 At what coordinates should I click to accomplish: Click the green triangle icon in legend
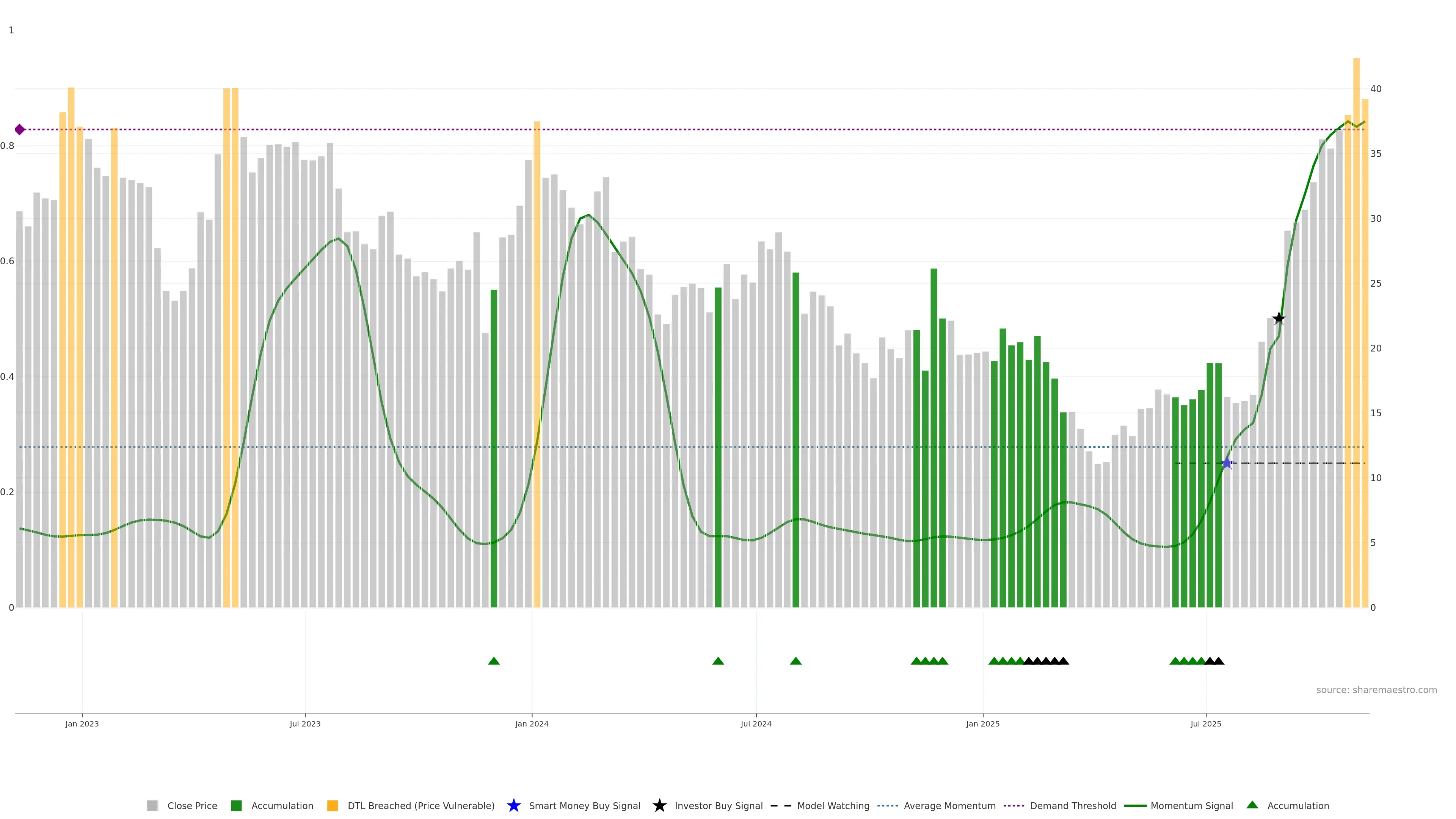[1252, 805]
